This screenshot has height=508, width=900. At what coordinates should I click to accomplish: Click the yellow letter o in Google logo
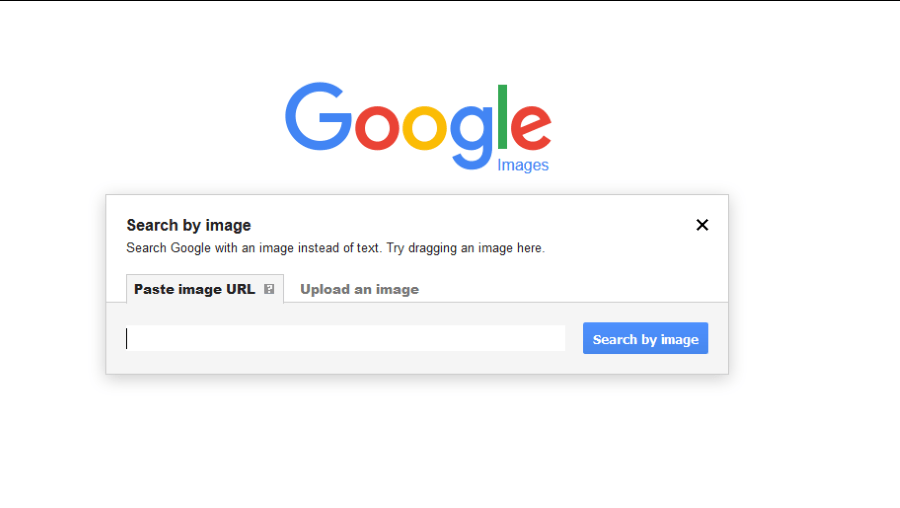(424, 127)
